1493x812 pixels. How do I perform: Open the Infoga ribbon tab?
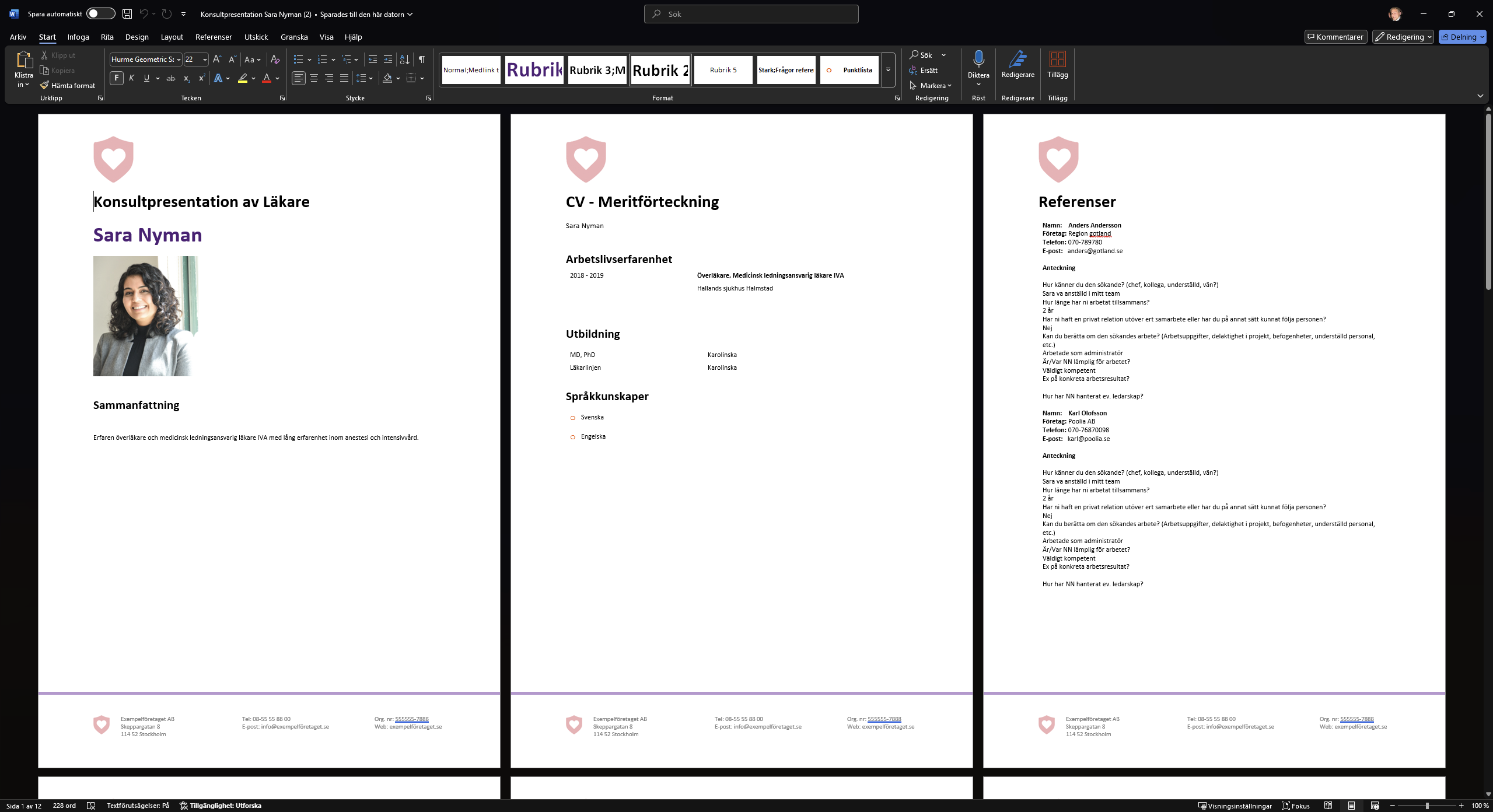[78, 37]
